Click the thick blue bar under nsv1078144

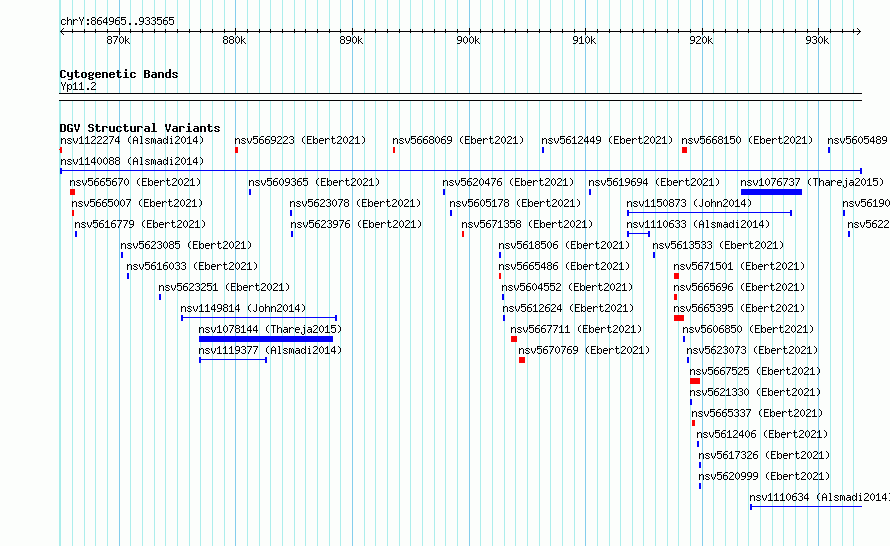[x=266, y=339]
